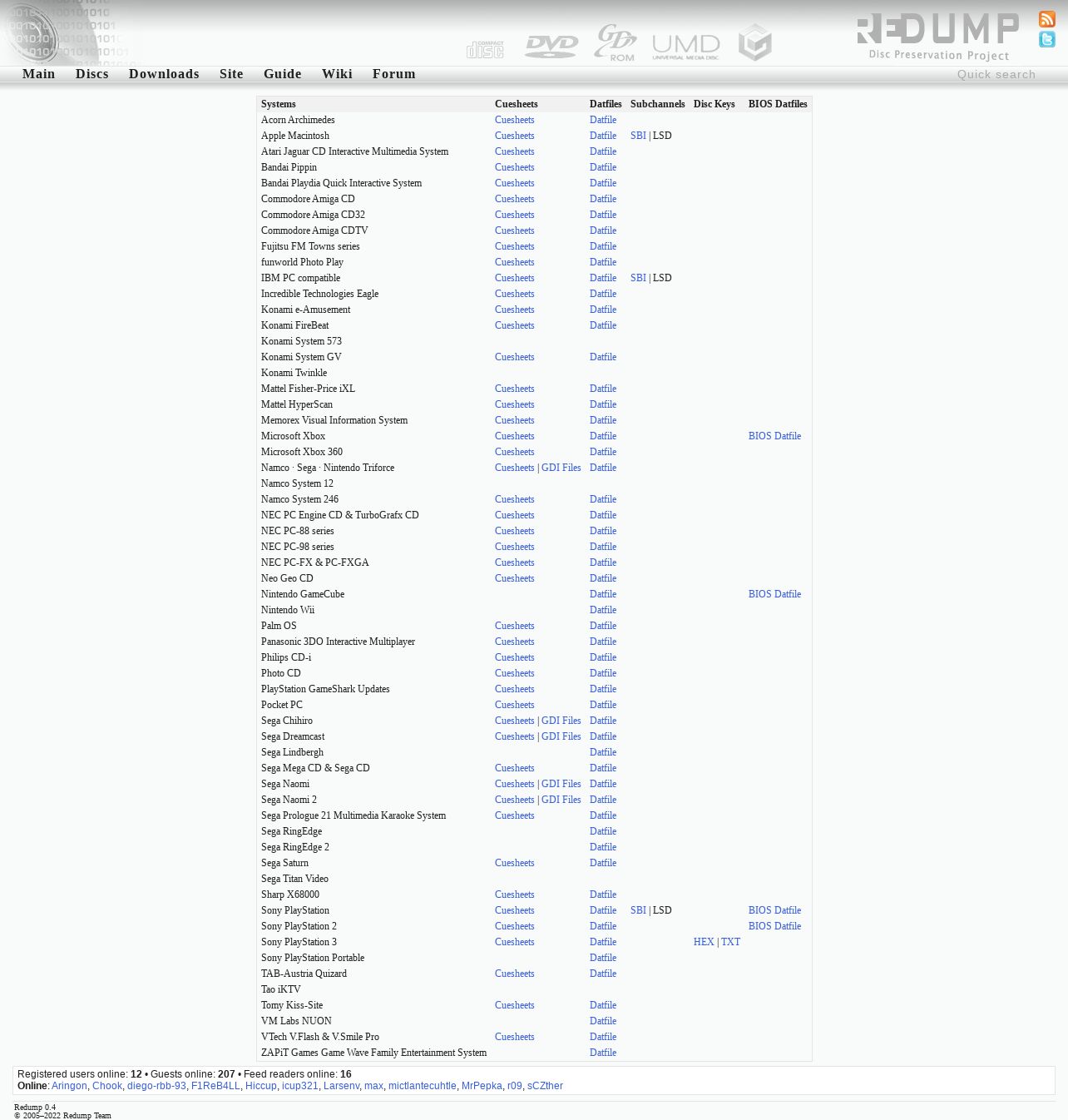Download Panasonic 3DO Cuesheets
Screen dimensions: 1068x1120
point(514,642)
